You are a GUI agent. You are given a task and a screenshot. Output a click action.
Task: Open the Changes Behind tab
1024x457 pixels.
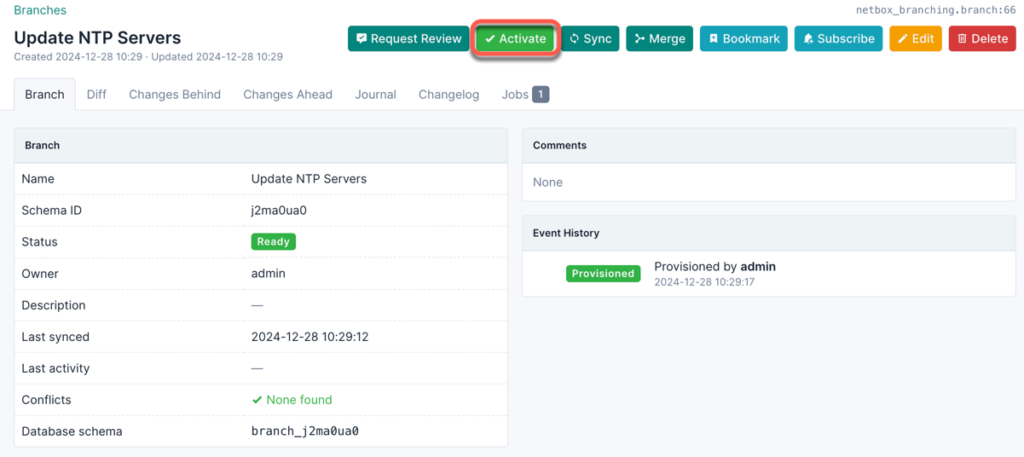point(174,95)
